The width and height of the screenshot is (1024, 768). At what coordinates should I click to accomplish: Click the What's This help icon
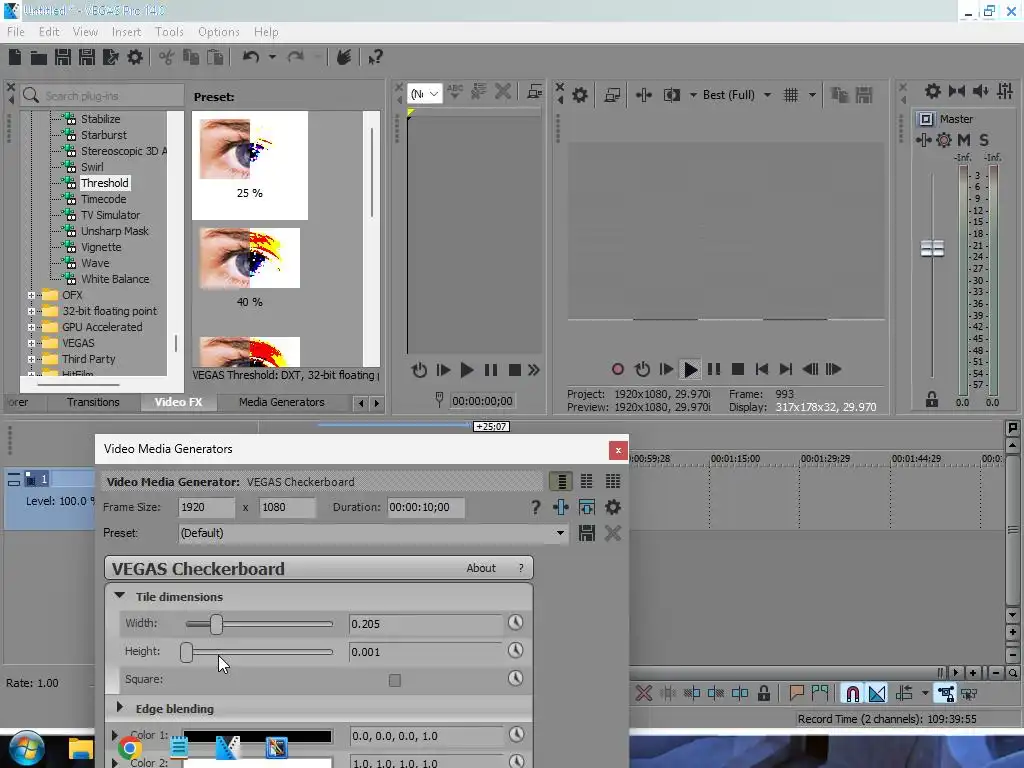point(376,57)
